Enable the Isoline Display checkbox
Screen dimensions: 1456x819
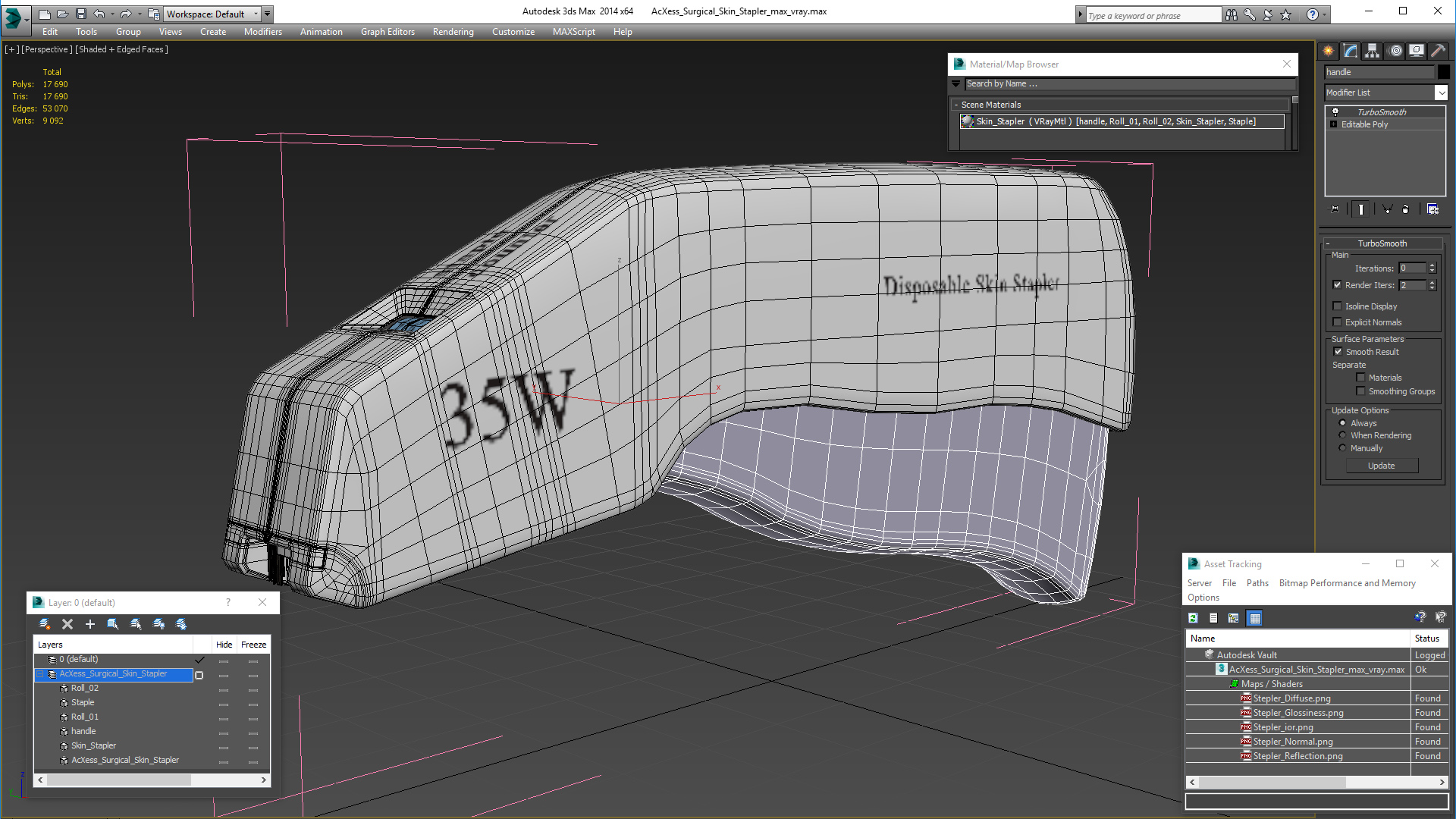[x=1338, y=306]
